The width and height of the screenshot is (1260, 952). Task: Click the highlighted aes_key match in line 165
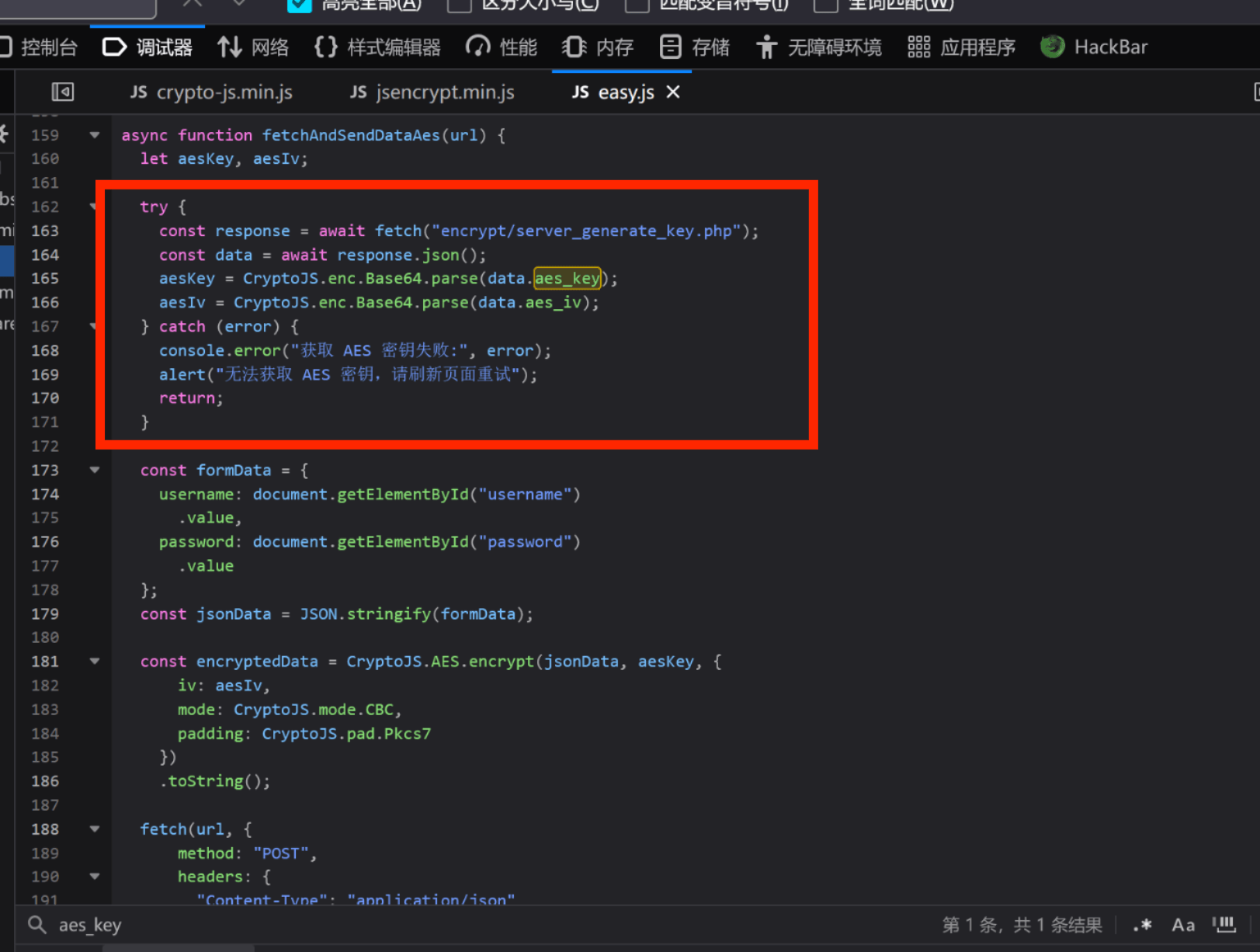click(x=568, y=278)
